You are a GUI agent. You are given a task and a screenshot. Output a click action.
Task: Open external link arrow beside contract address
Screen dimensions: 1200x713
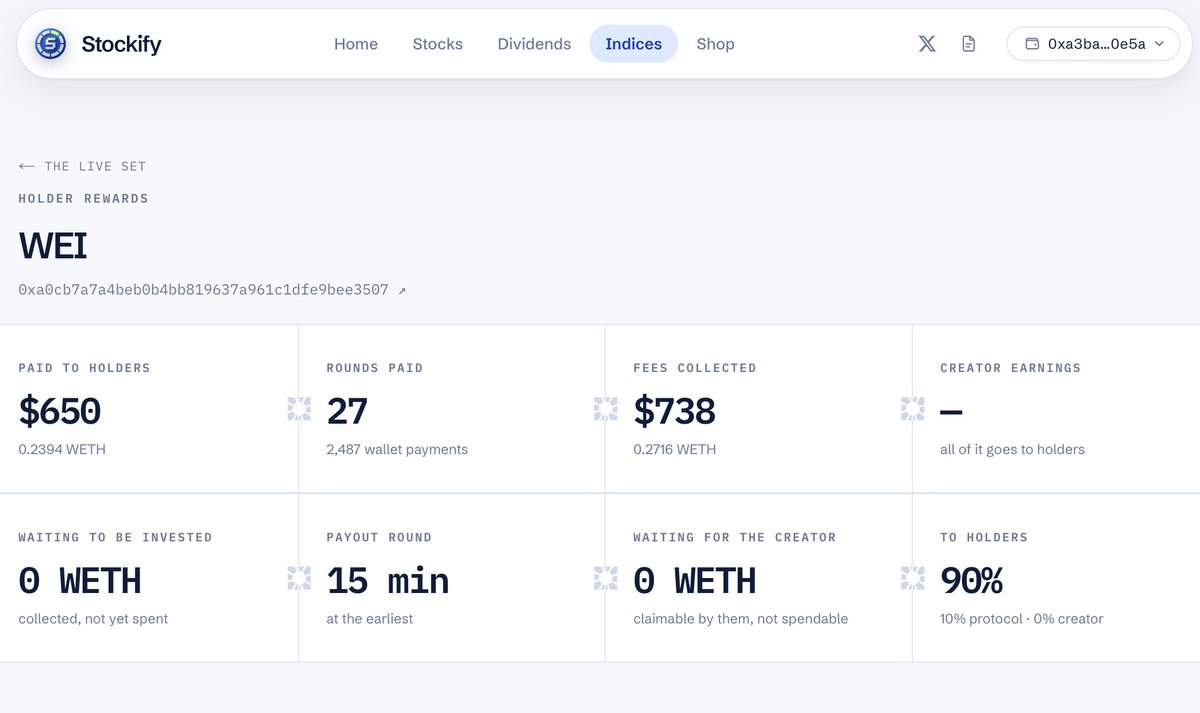(402, 290)
